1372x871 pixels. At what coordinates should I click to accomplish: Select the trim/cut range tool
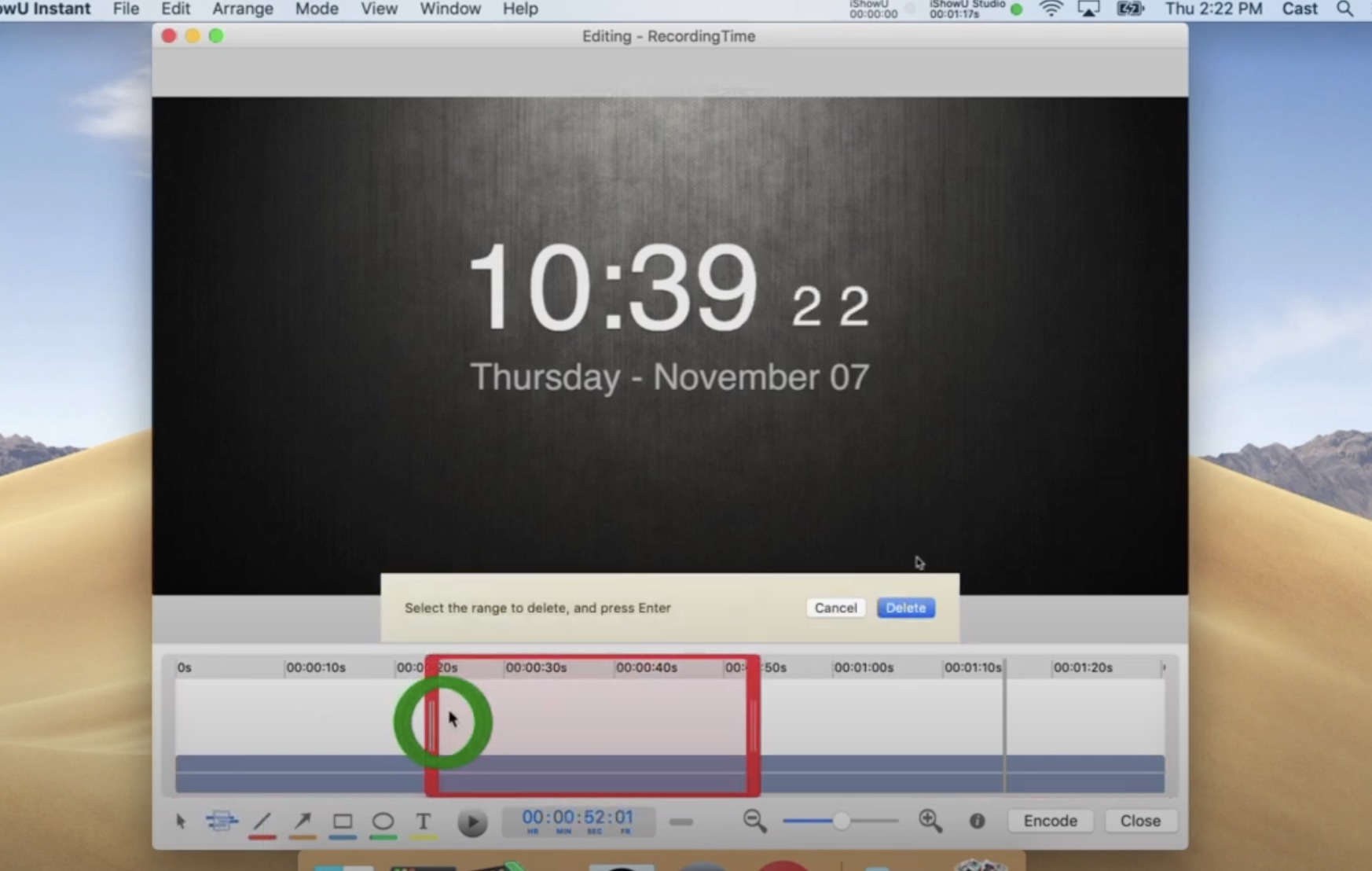click(222, 821)
